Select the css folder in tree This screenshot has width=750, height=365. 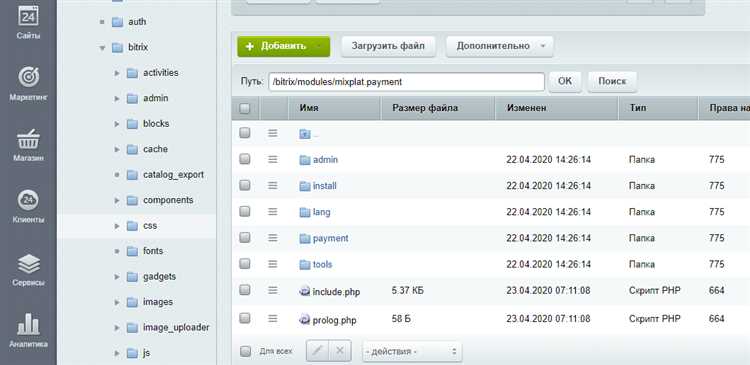point(150,226)
